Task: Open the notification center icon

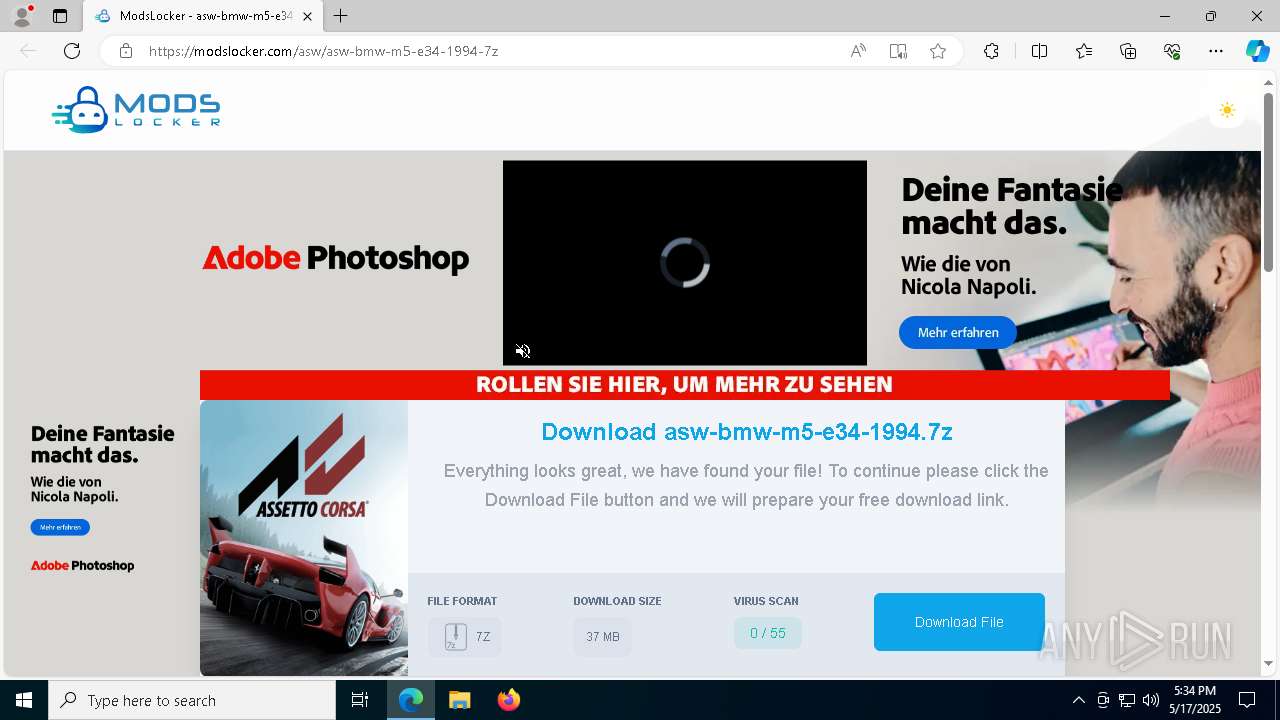Action: tap(1247, 700)
